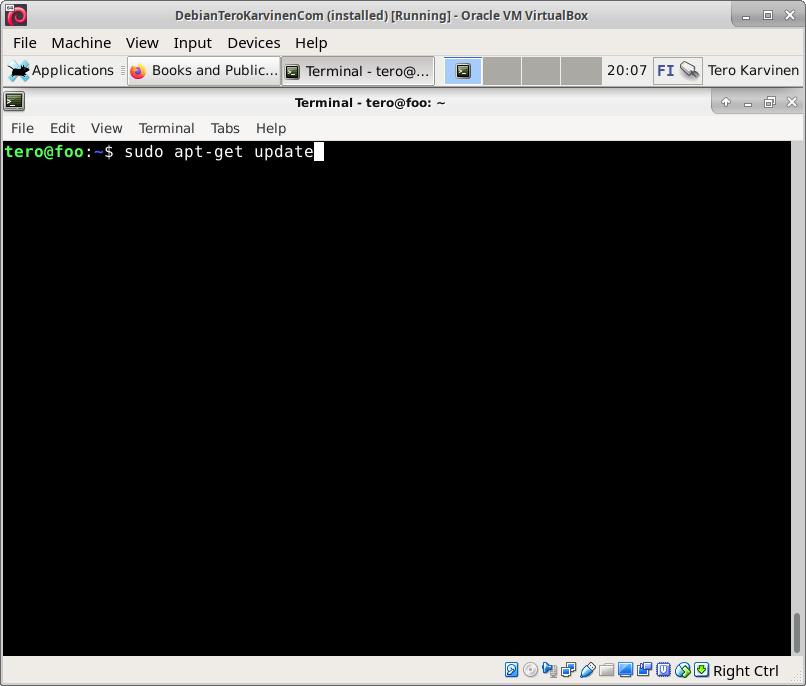Image resolution: width=806 pixels, height=686 pixels.
Task: Click the terminal vertical scrollbar handle
Action: [x=797, y=632]
